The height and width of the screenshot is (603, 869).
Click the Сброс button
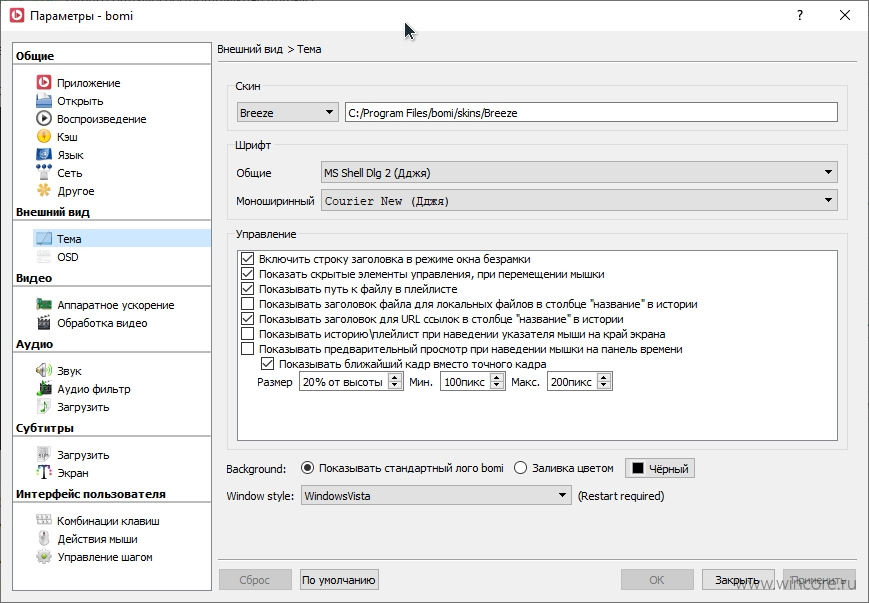[255, 580]
